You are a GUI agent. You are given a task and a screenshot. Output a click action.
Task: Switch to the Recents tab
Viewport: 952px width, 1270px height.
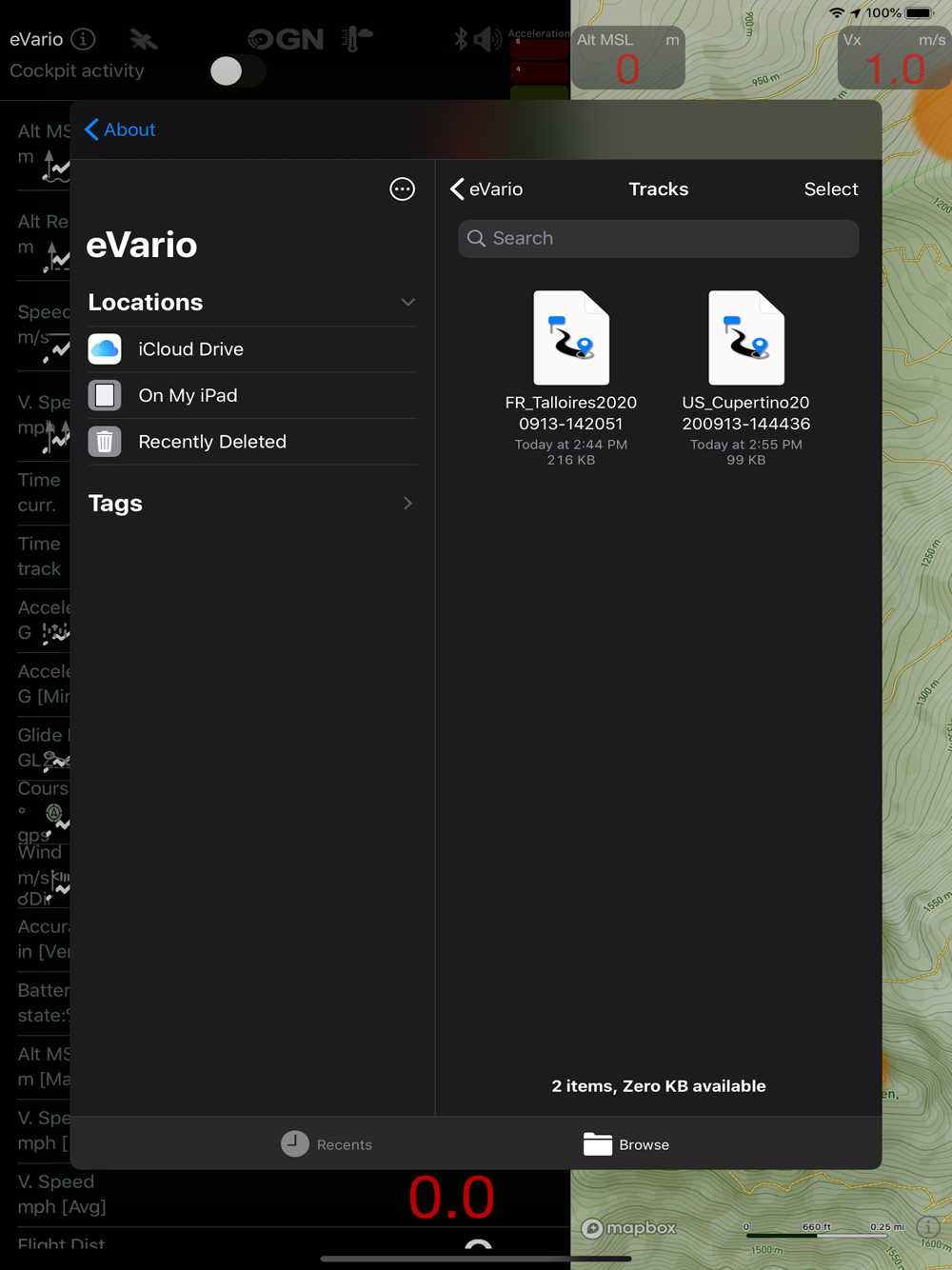327,1144
